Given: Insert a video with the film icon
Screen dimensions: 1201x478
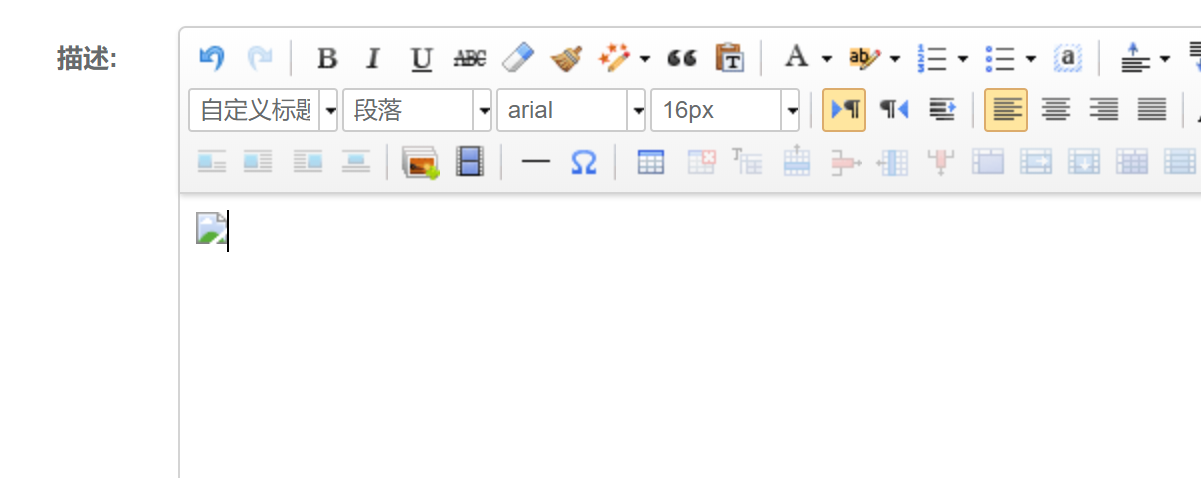Looking at the screenshot, I should click(x=469, y=161).
